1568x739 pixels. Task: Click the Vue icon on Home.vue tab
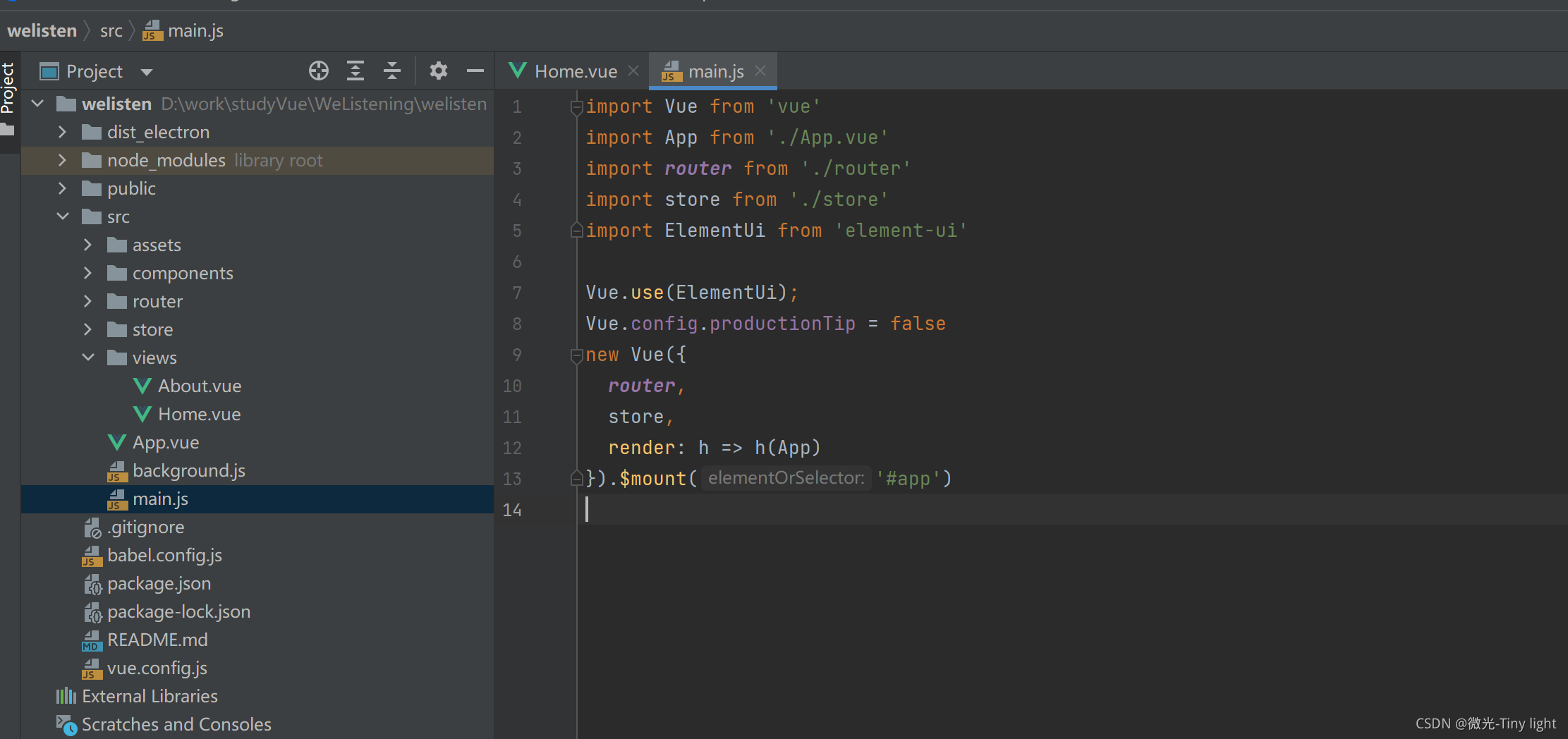click(518, 71)
